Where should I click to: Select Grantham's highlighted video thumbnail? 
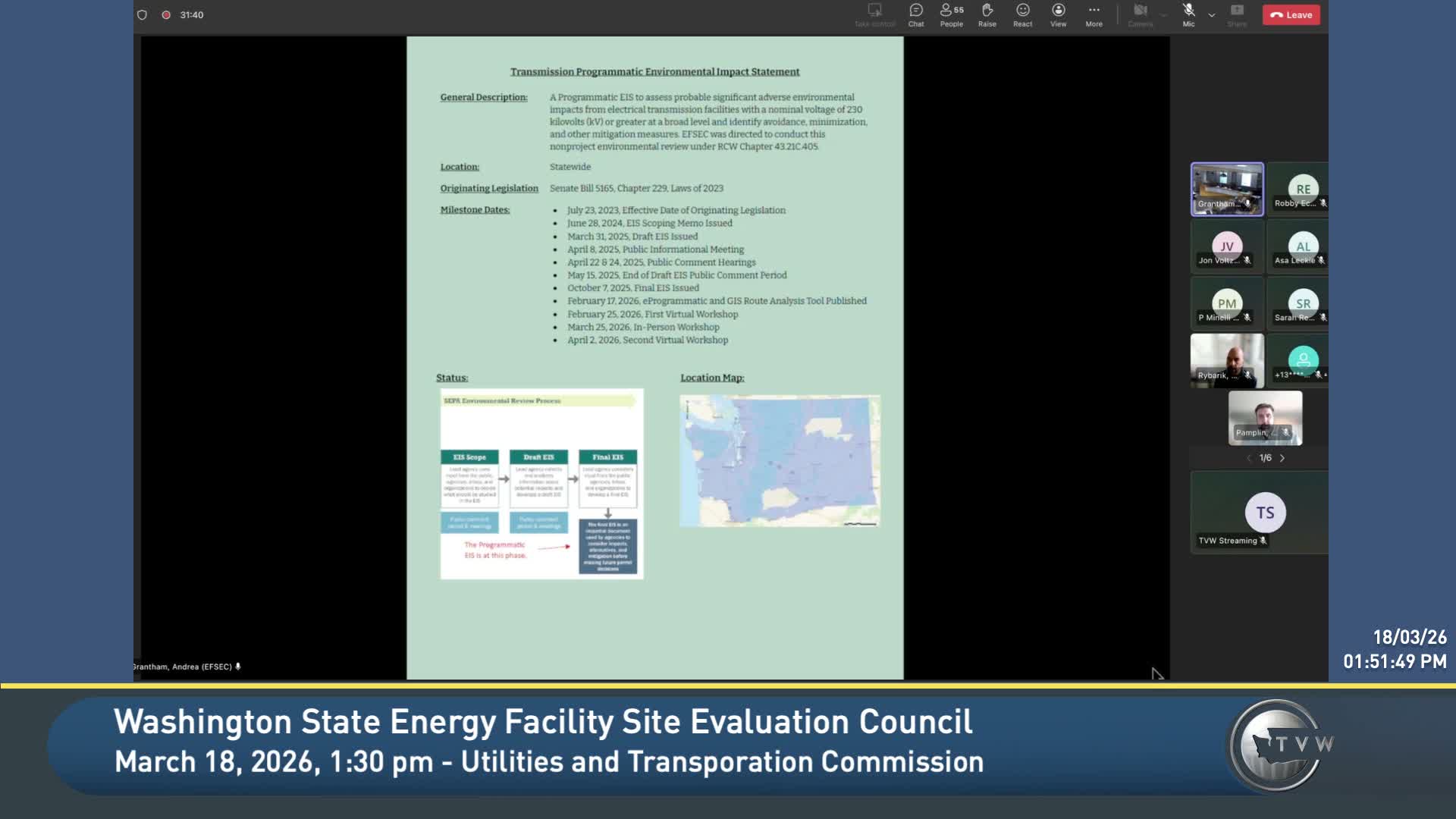[1227, 189]
